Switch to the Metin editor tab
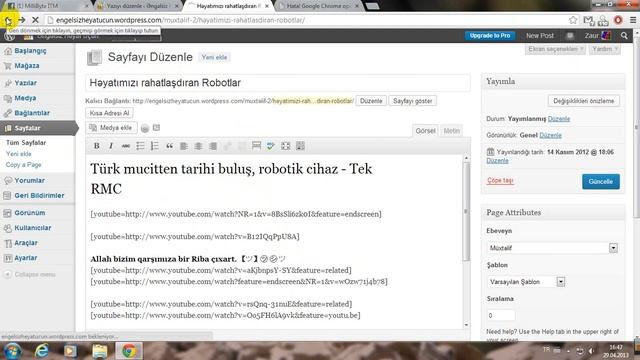This screenshot has width=640, height=360. click(x=451, y=131)
